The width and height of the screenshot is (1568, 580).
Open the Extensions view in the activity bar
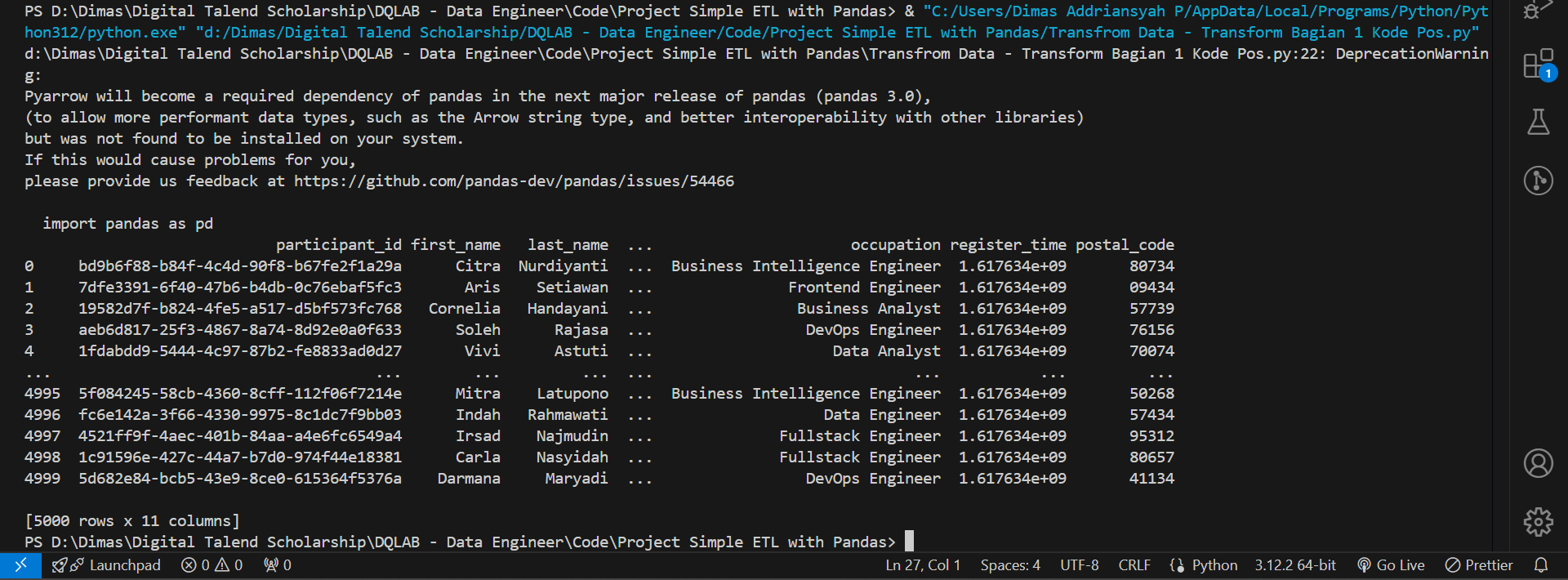point(1538,64)
